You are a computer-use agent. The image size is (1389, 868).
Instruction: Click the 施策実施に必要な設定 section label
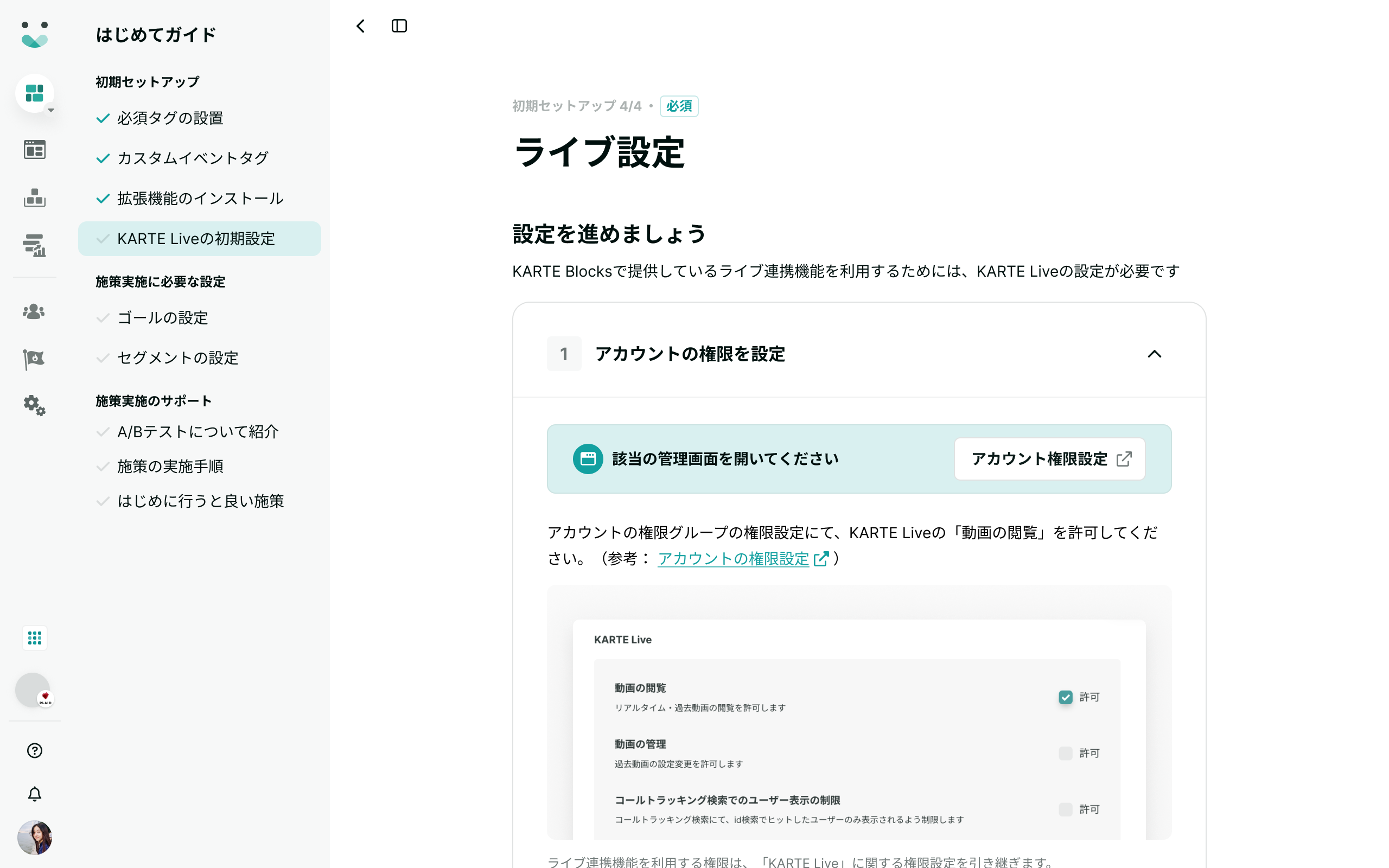[160, 282]
